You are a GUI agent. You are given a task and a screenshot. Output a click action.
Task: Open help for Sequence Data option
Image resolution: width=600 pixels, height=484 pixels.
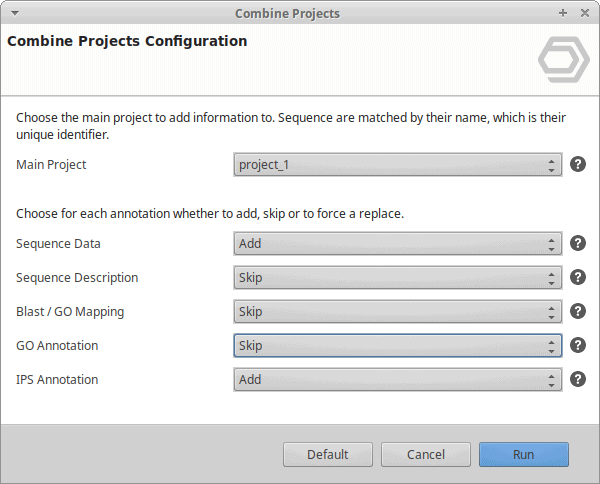[578, 243]
